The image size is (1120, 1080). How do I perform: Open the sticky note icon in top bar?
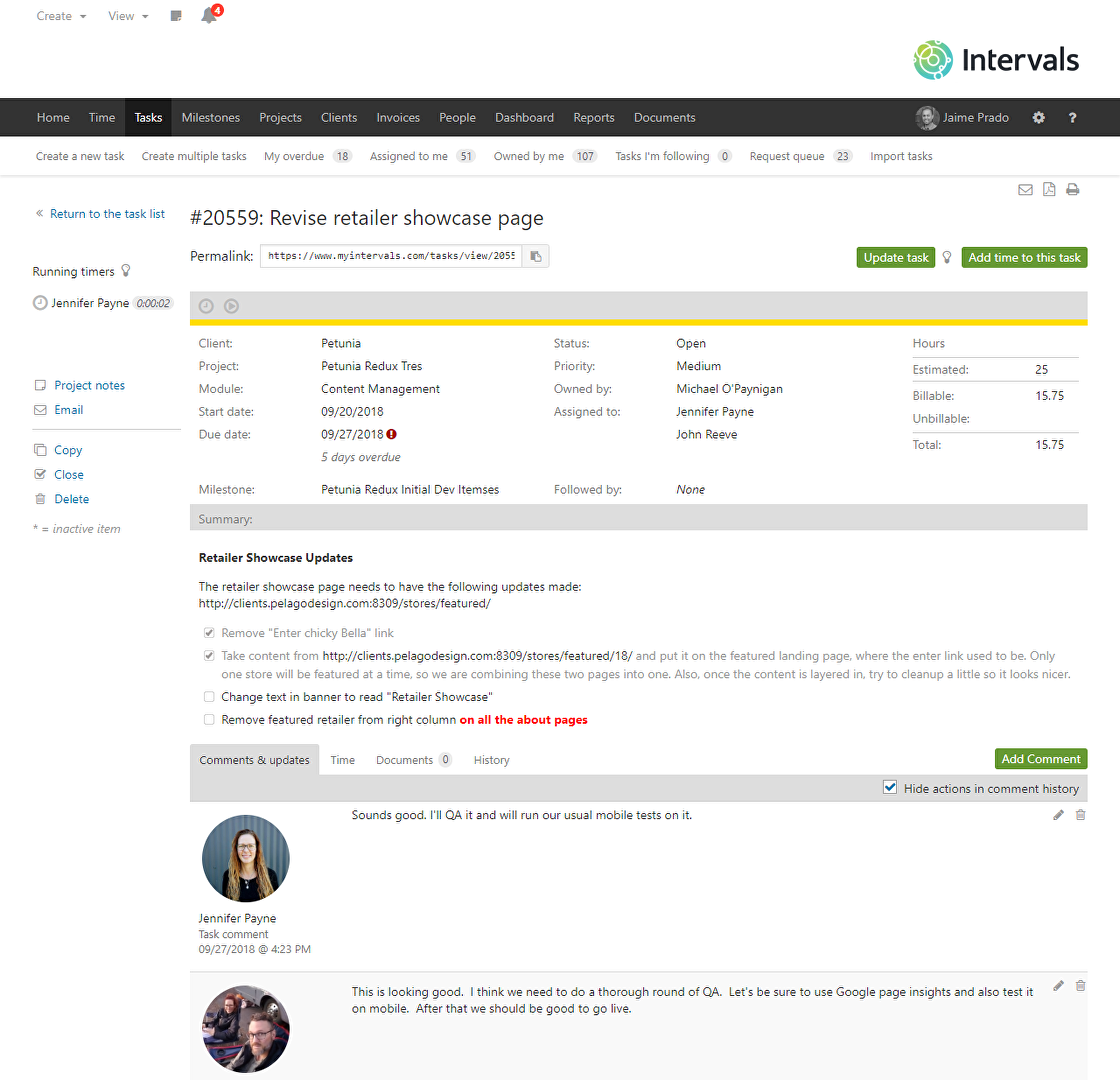coord(176,16)
